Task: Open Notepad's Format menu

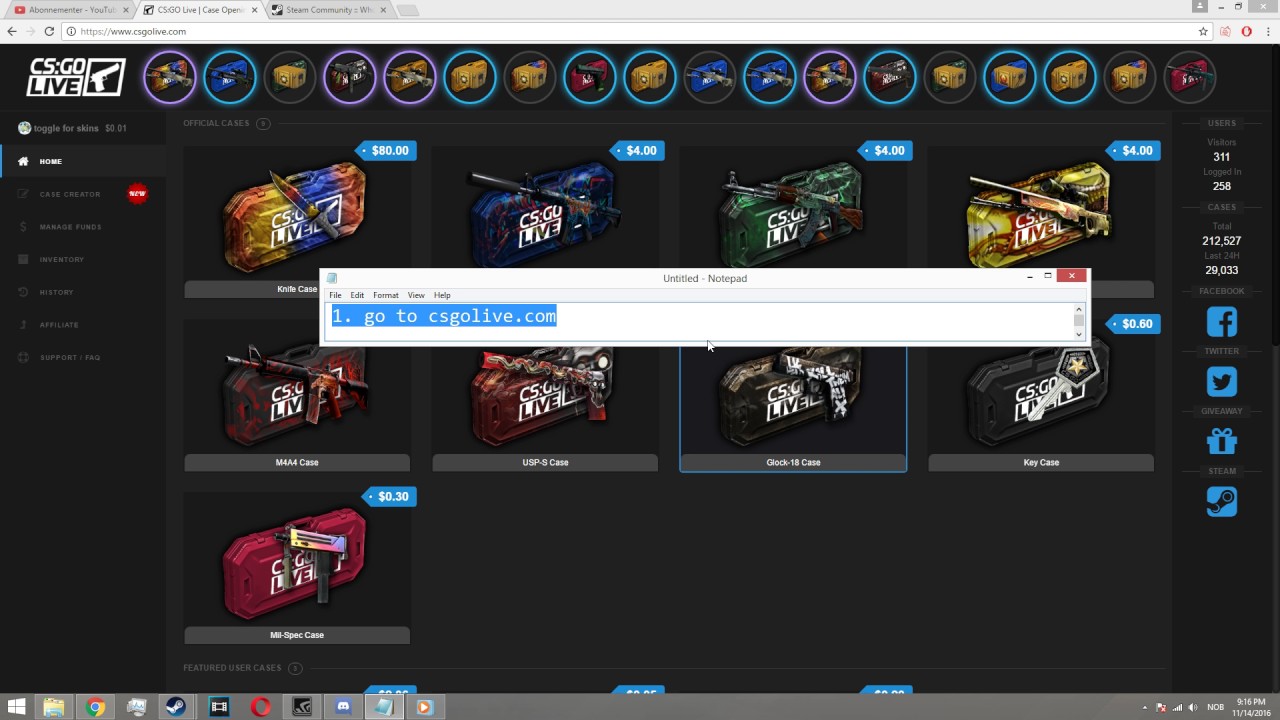Action: click(x=385, y=295)
